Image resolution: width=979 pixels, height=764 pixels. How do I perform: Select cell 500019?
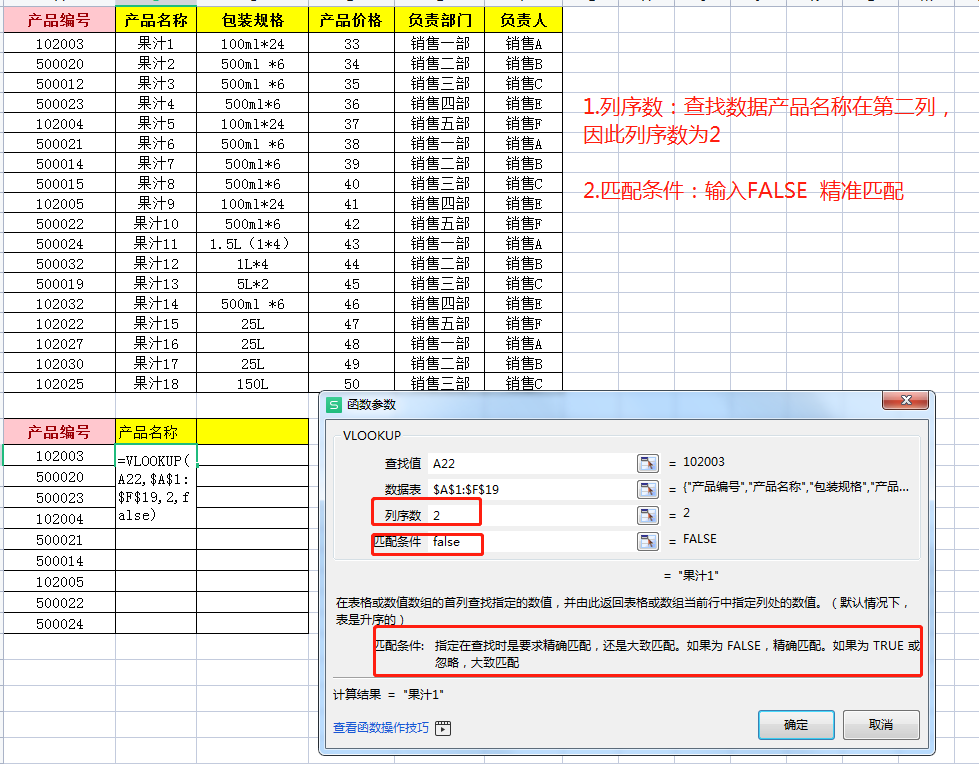pos(59,283)
